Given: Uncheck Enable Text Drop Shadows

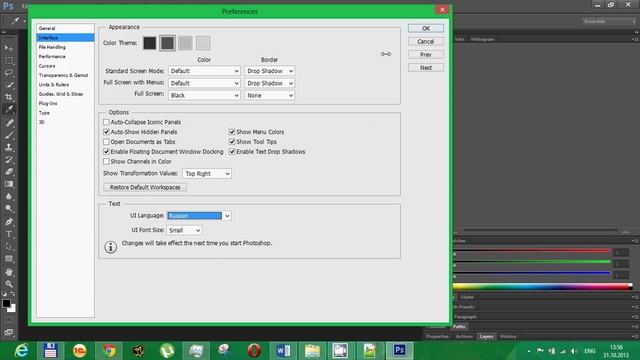Looking at the screenshot, I should point(232,151).
